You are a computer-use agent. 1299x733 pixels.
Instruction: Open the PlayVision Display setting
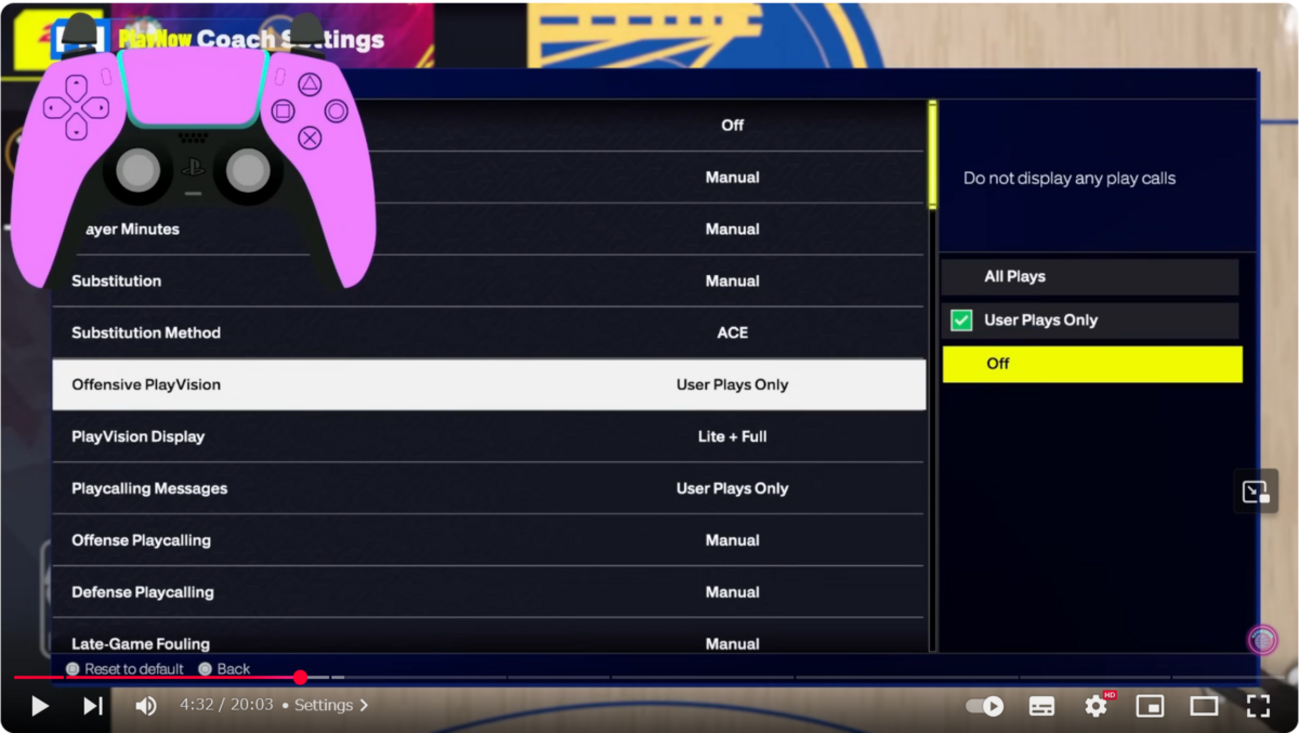[489, 437]
